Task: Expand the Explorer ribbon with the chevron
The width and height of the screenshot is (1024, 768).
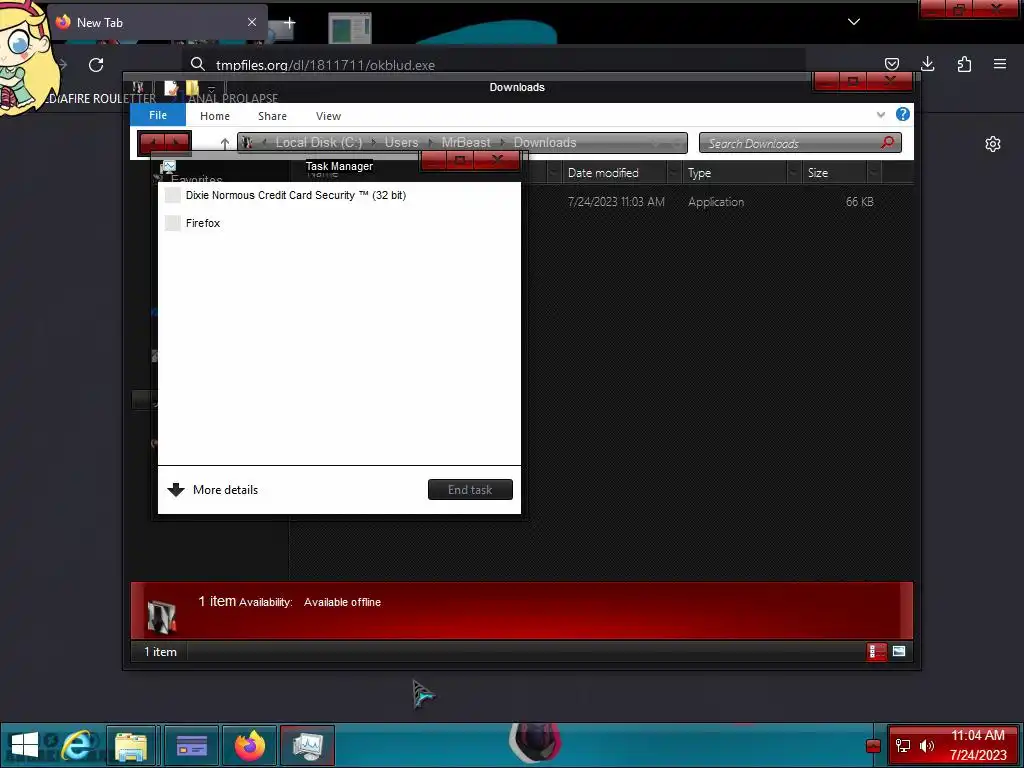Action: (880, 115)
